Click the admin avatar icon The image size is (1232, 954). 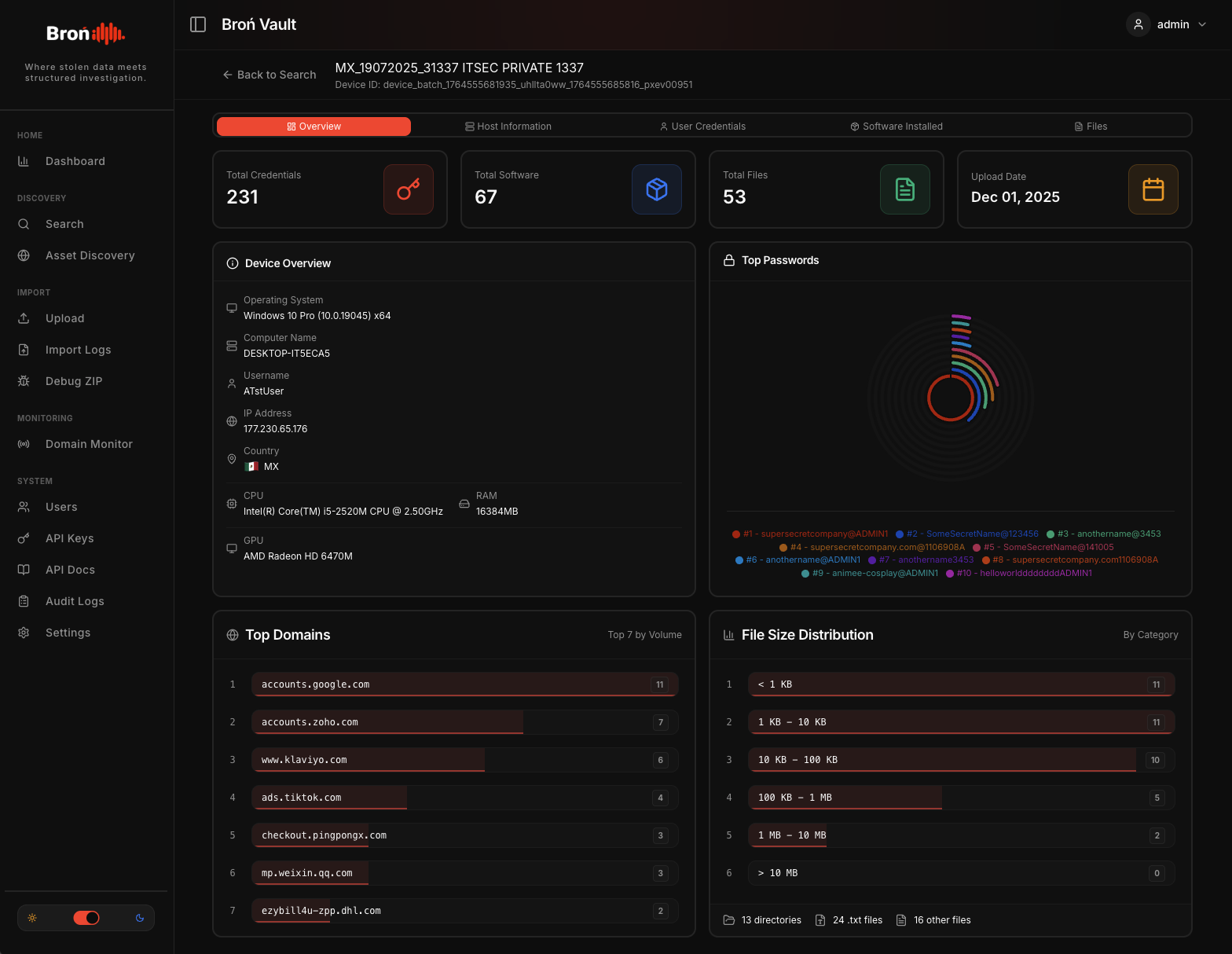click(1138, 24)
